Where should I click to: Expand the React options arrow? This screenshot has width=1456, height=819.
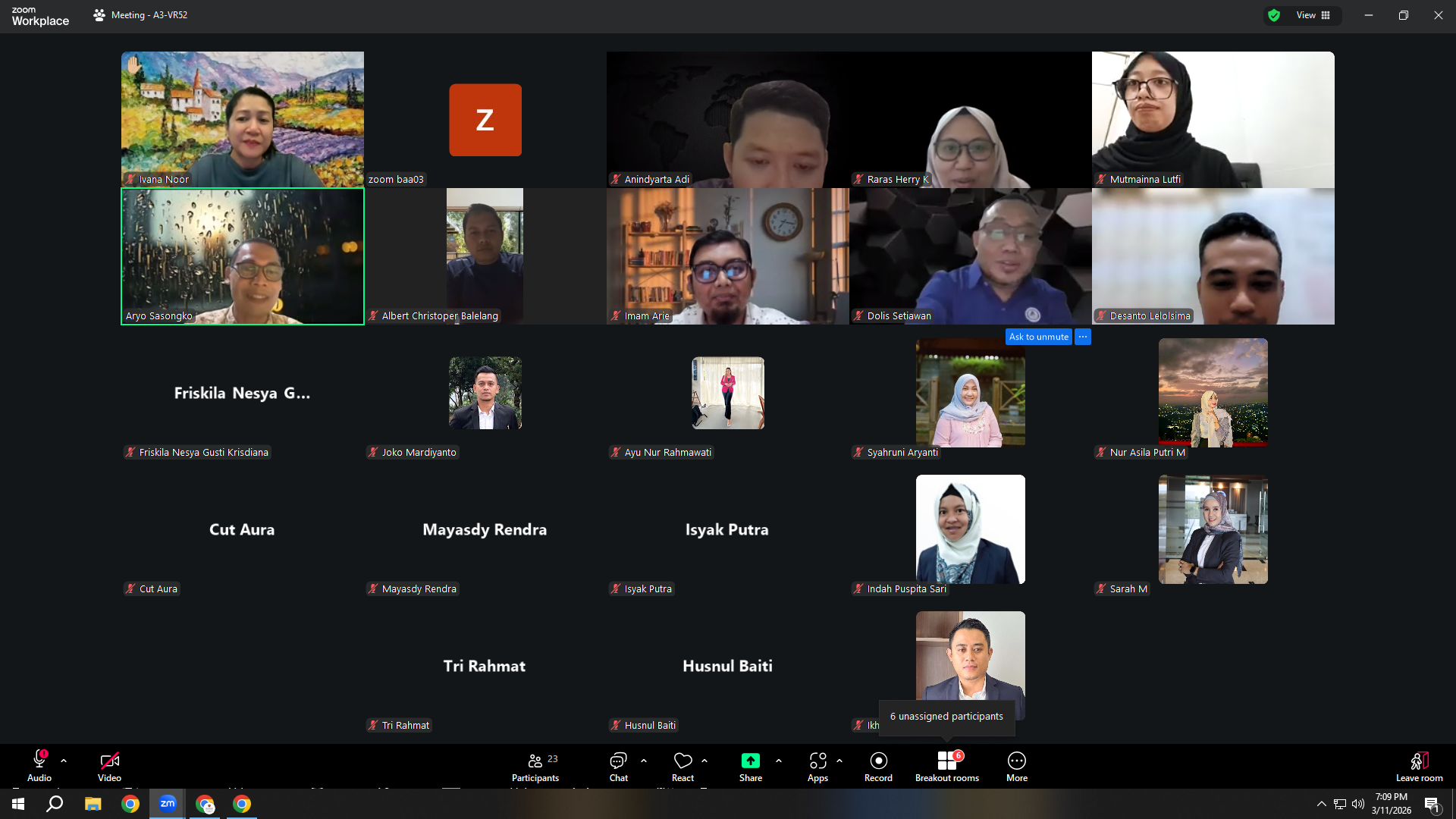(x=704, y=761)
